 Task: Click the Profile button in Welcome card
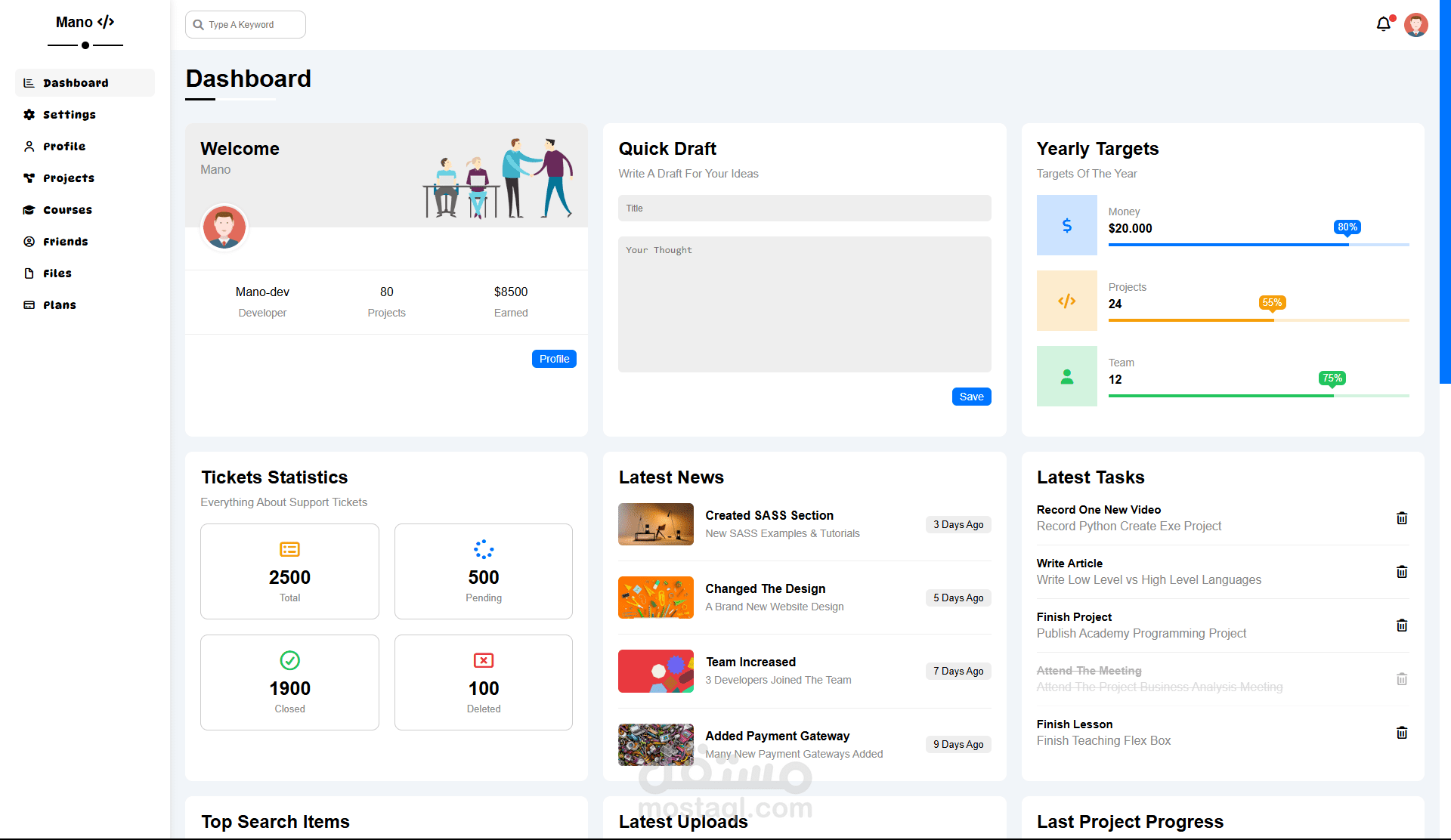pos(554,358)
